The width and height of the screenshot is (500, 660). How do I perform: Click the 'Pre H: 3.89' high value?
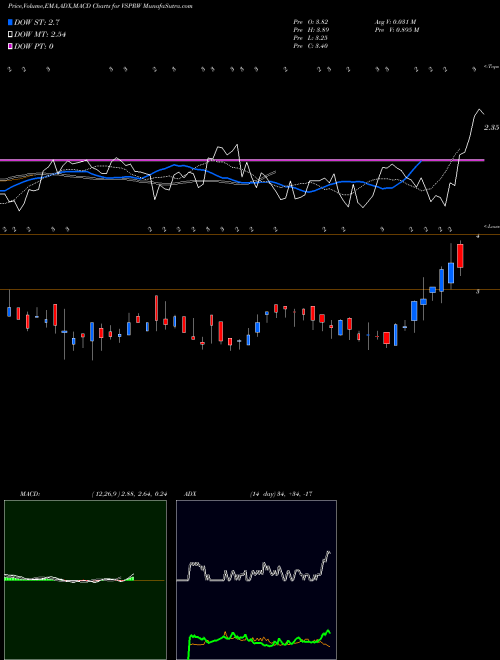(x=311, y=30)
